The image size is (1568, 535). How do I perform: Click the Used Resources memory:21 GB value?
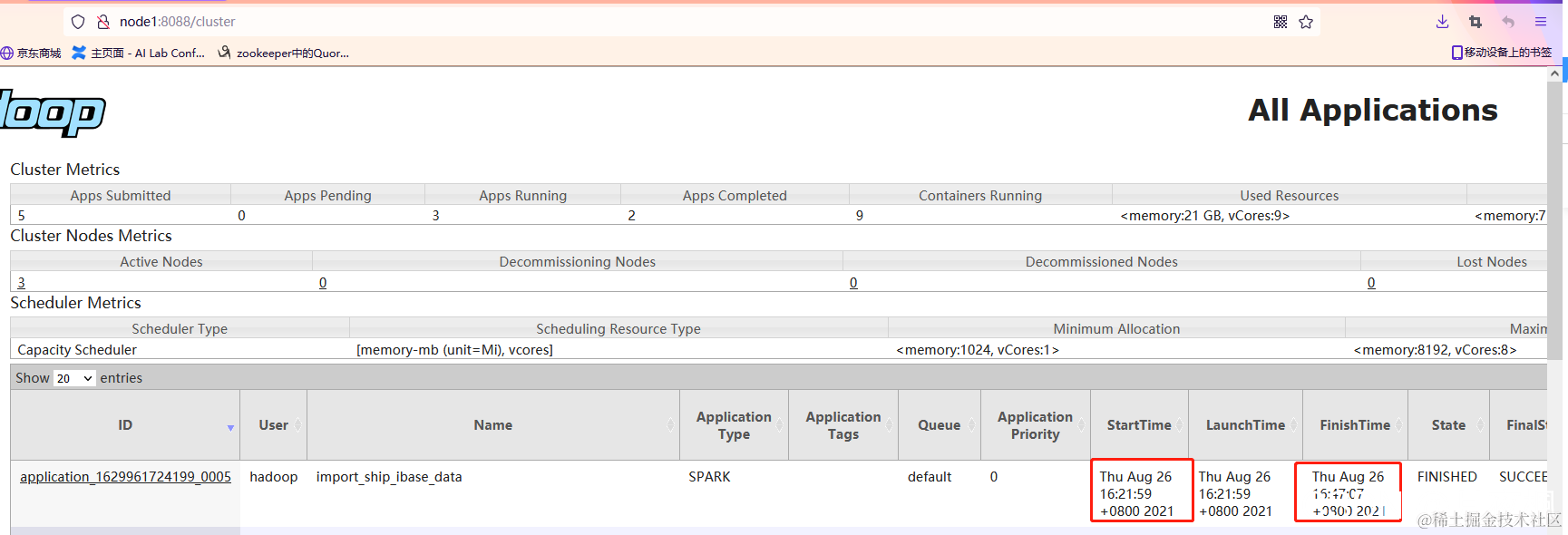point(1205,216)
